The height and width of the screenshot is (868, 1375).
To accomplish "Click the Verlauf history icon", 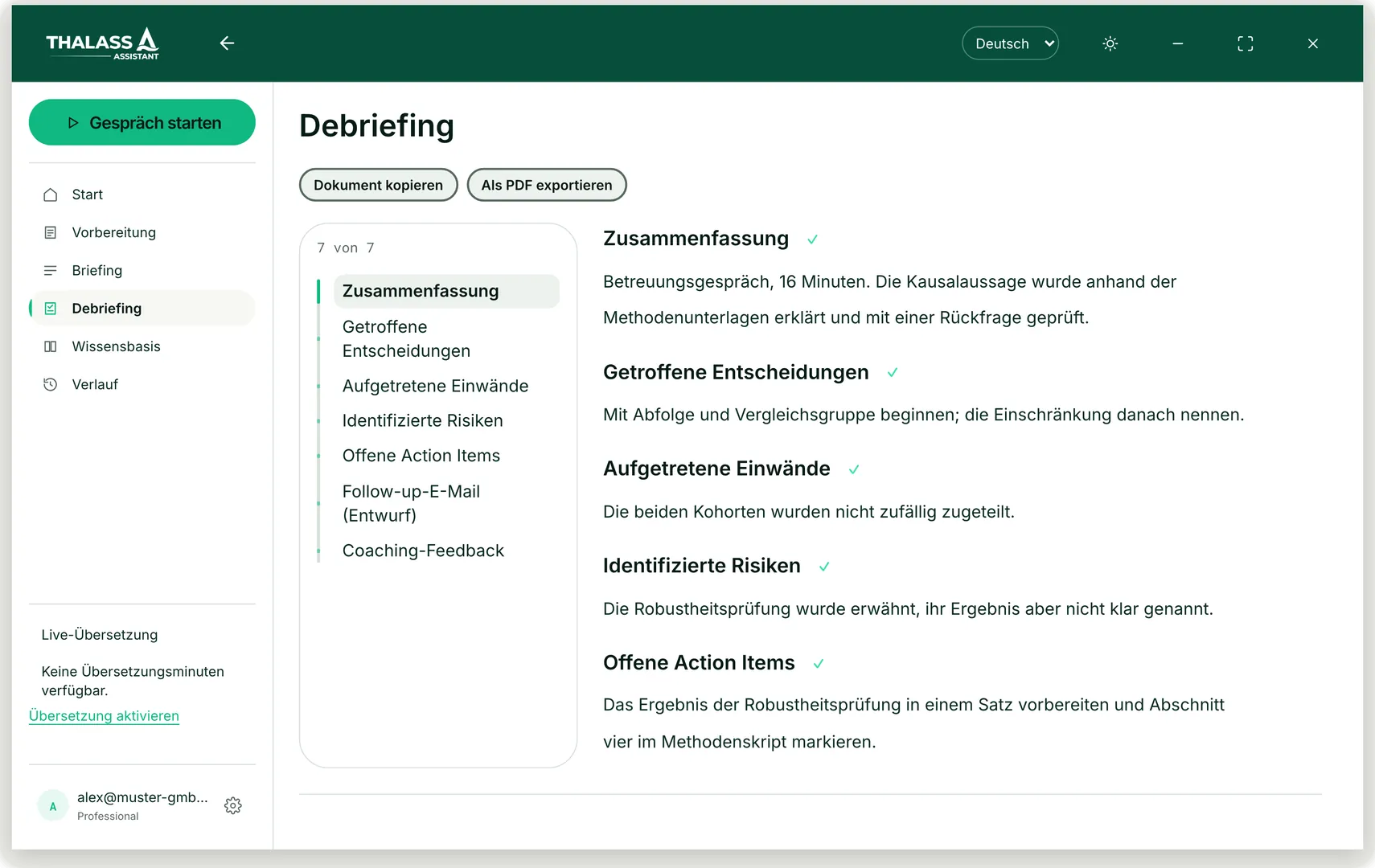I will [51, 384].
